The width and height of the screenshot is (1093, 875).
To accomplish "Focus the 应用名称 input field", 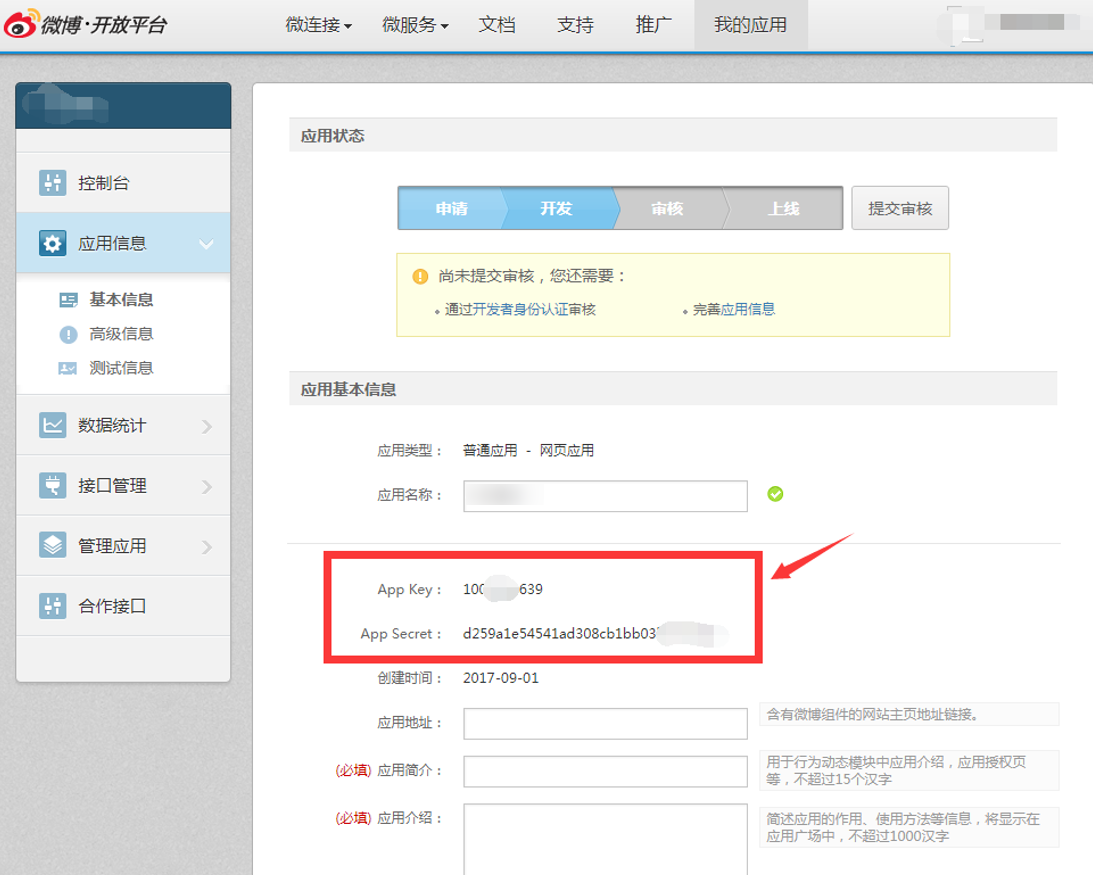I will (x=605, y=496).
